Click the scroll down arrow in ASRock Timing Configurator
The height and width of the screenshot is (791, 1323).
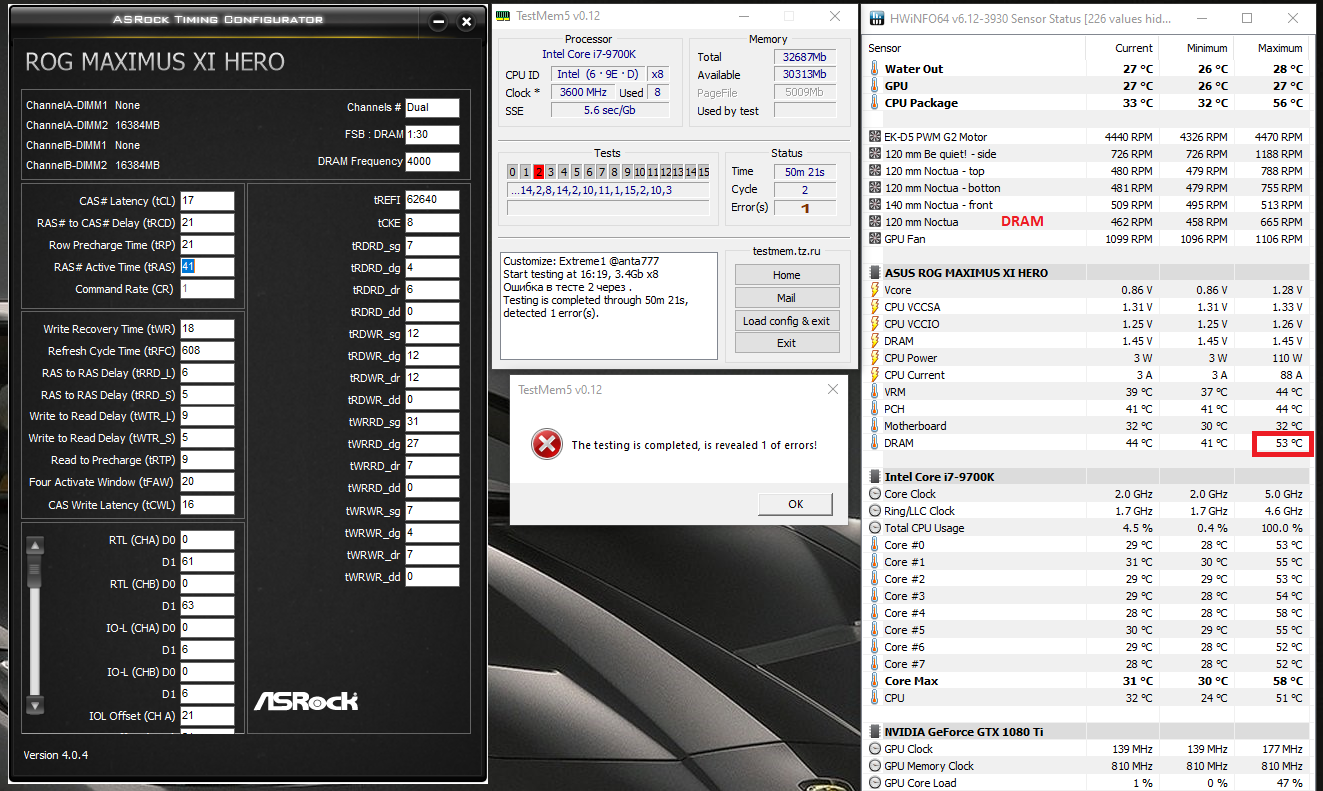(x=35, y=705)
